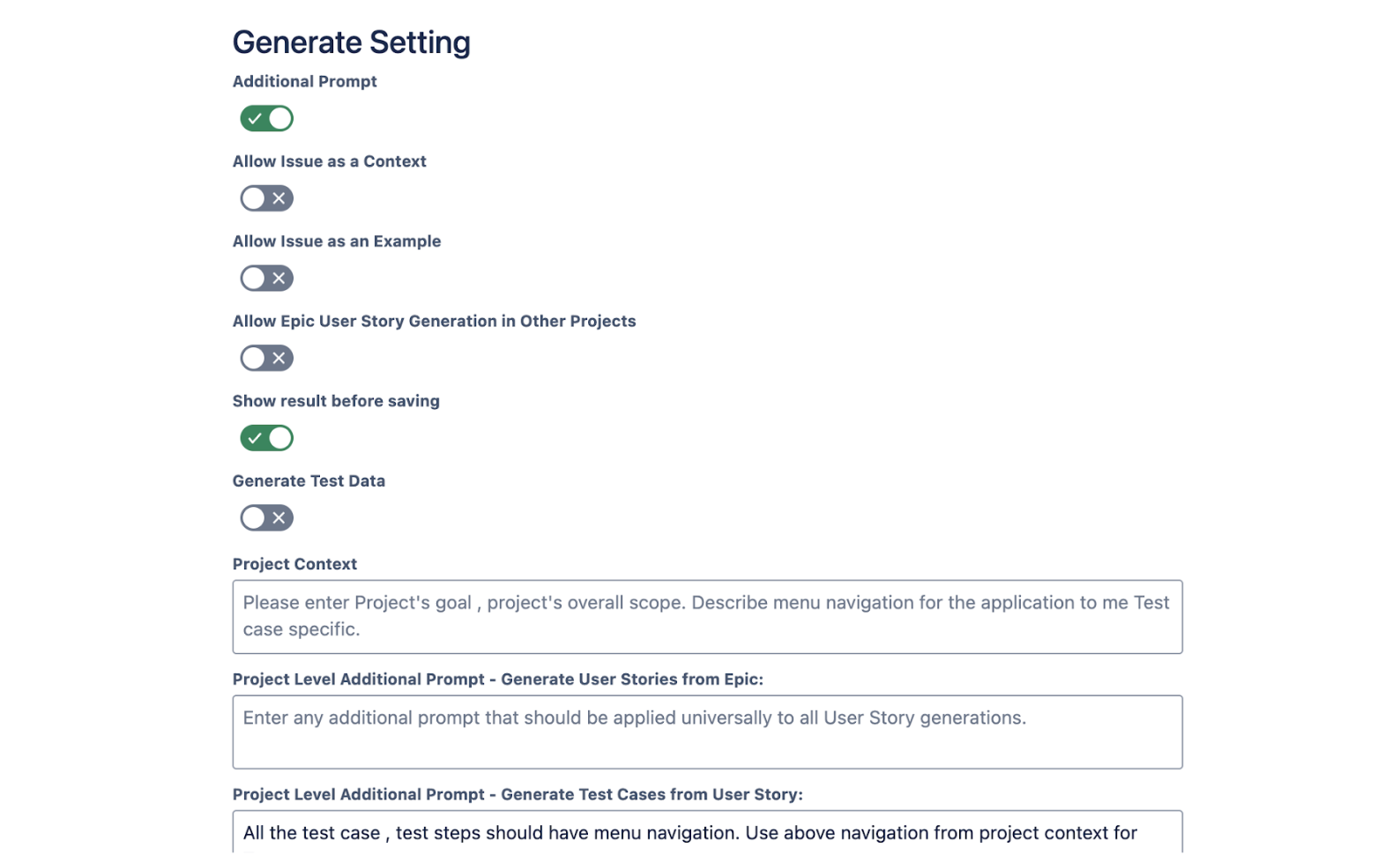The height and width of the screenshot is (855, 1400).
Task: Disable the Additional Prompt toggle
Action: [266, 118]
